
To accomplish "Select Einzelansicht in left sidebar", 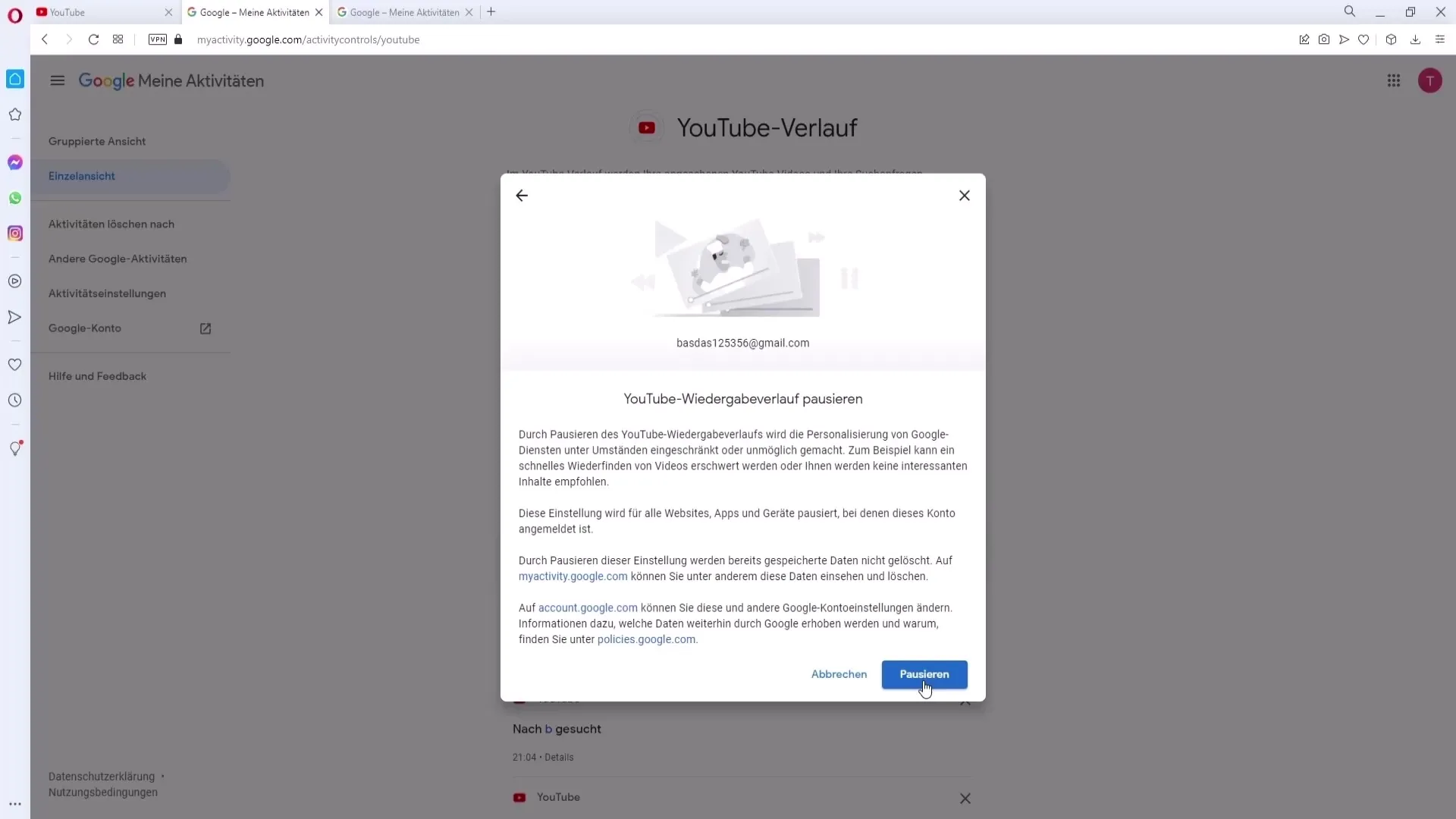I will pos(81,176).
